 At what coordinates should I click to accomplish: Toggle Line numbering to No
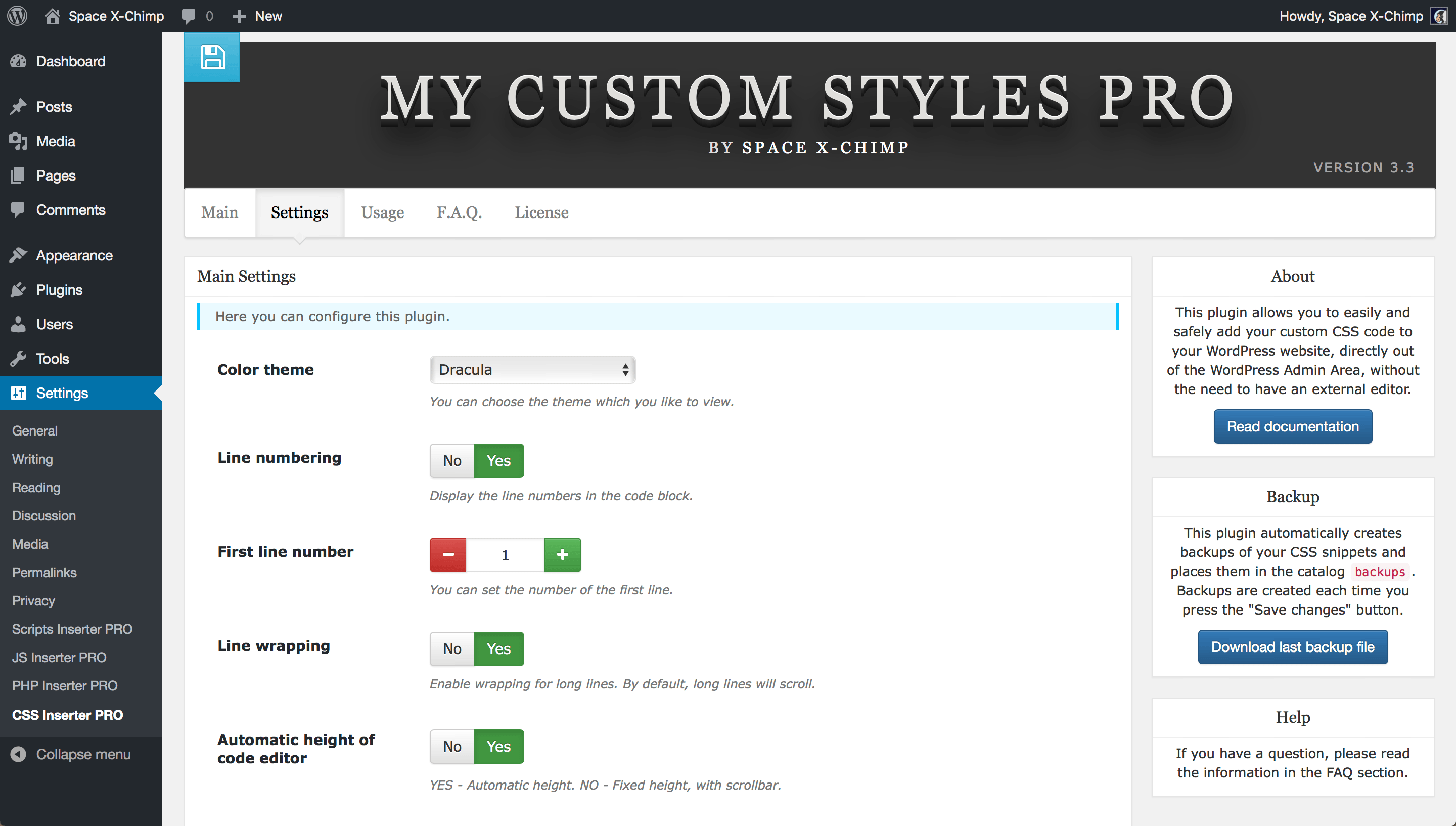tap(452, 461)
